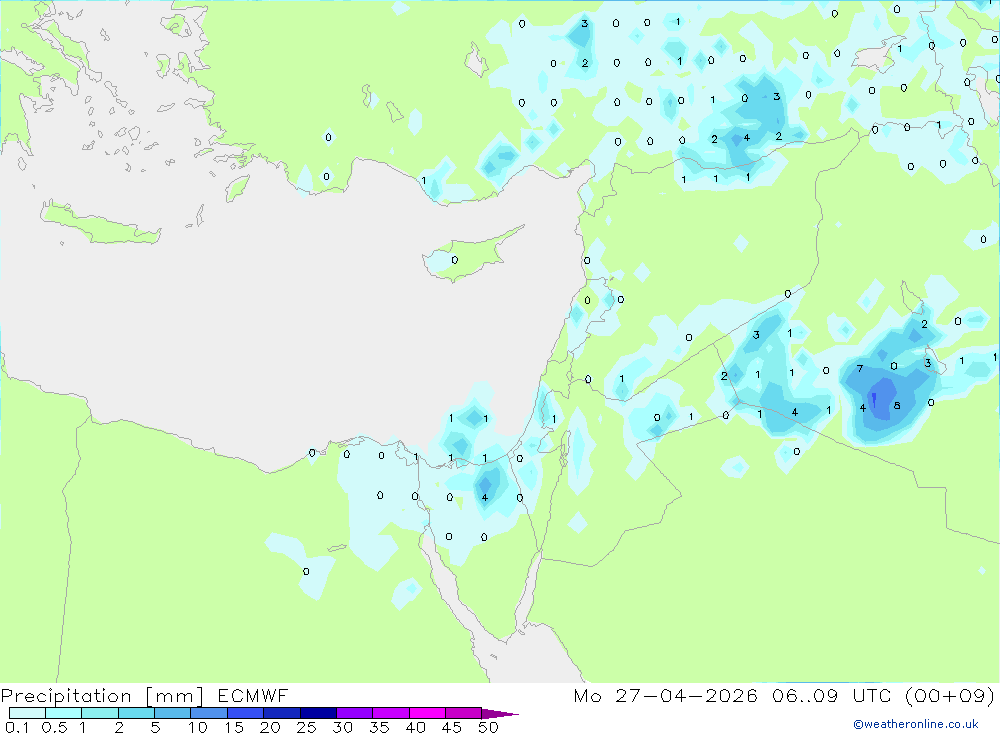Select the 2–5 mm legend color box

pos(136,713)
